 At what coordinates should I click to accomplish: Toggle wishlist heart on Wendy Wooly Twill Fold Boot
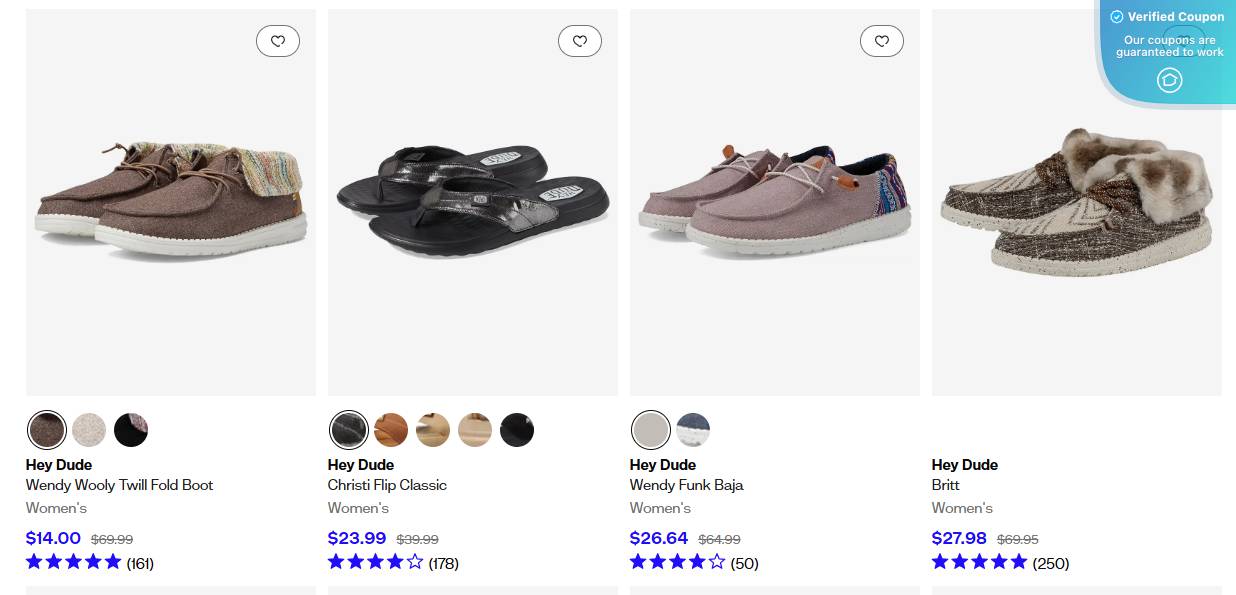tap(278, 41)
